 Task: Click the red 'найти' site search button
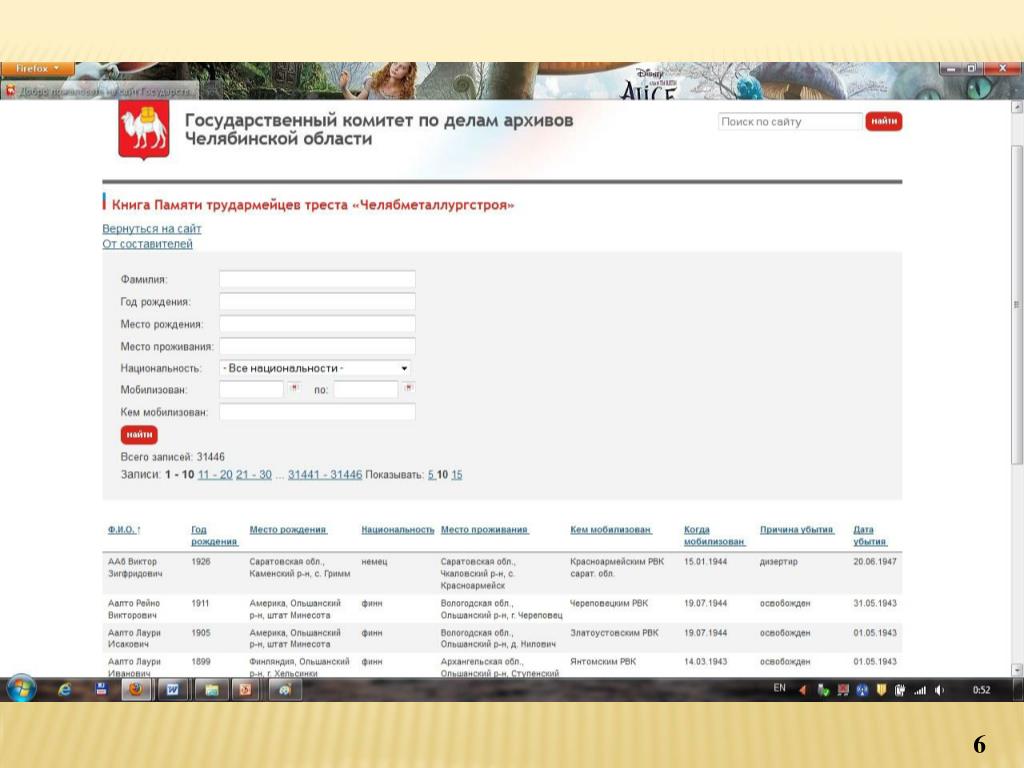pyautogui.click(x=884, y=121)
